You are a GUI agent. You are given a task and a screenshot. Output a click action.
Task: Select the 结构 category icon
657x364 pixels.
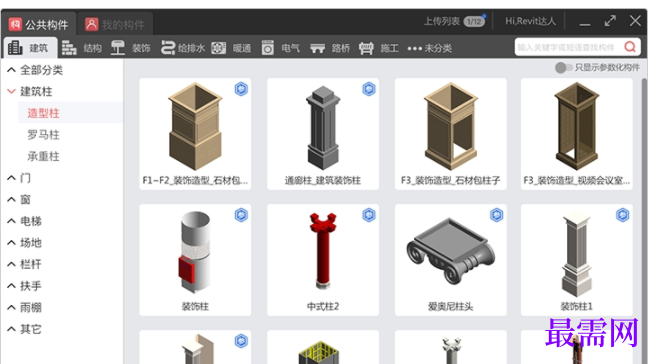(x=69, y=48)
